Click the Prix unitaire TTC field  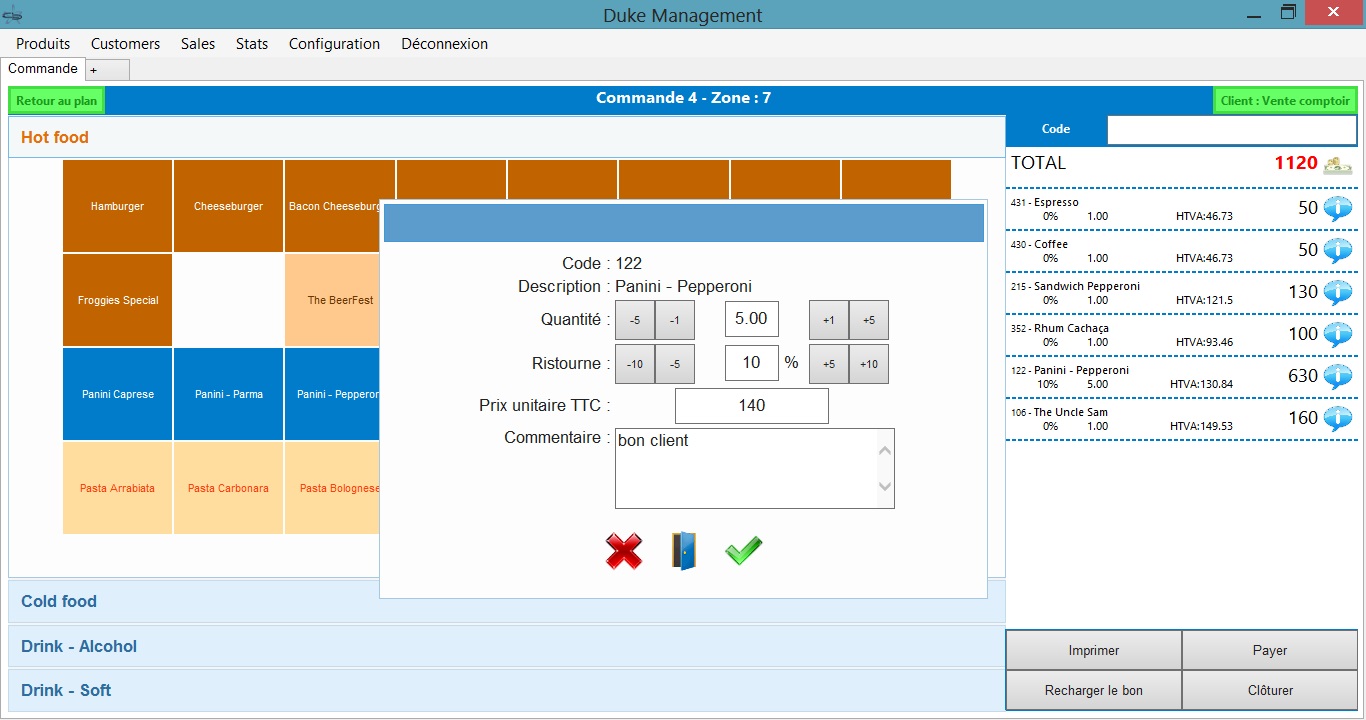pos(751,406)
